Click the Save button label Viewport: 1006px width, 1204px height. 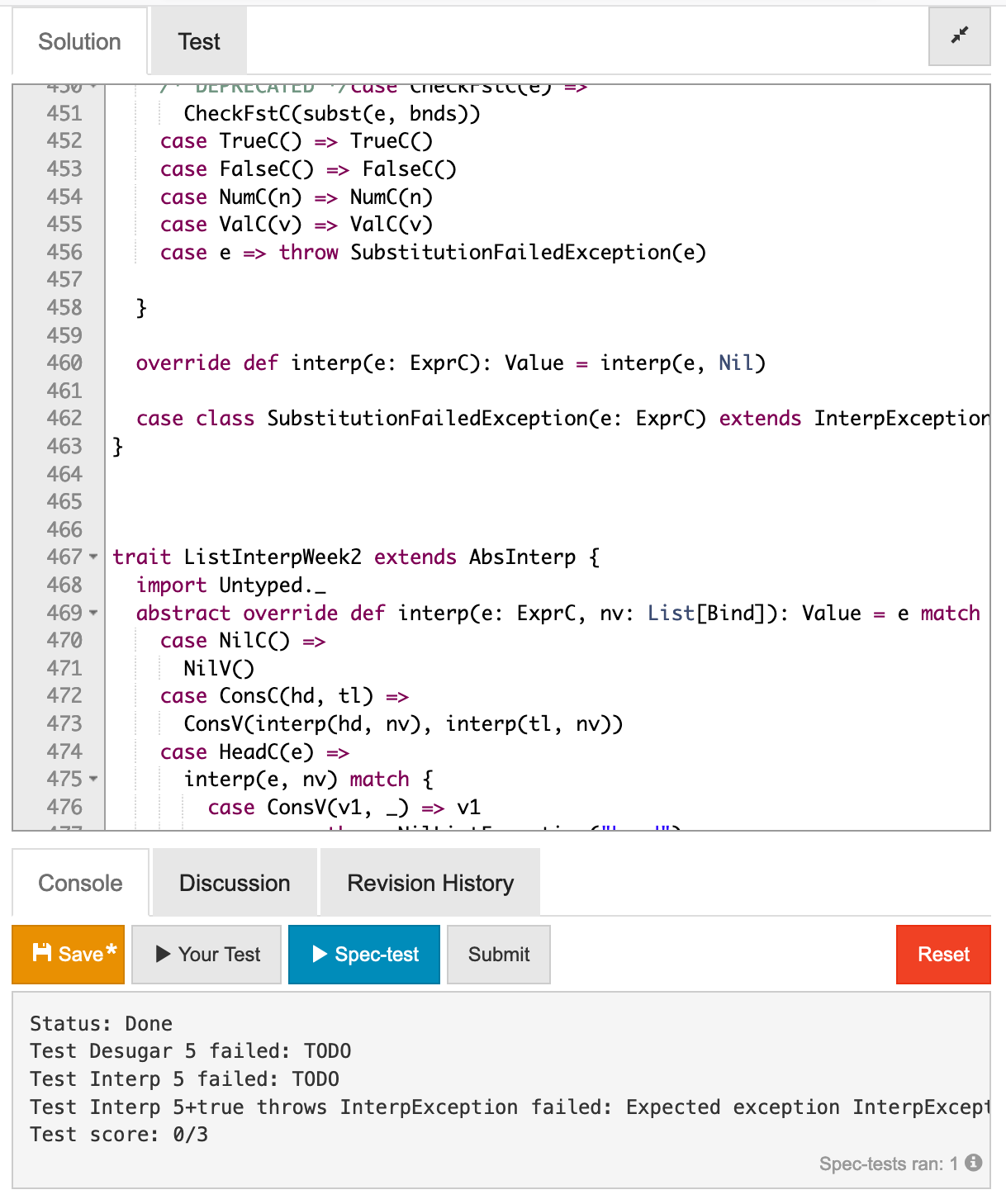[81, 955]
